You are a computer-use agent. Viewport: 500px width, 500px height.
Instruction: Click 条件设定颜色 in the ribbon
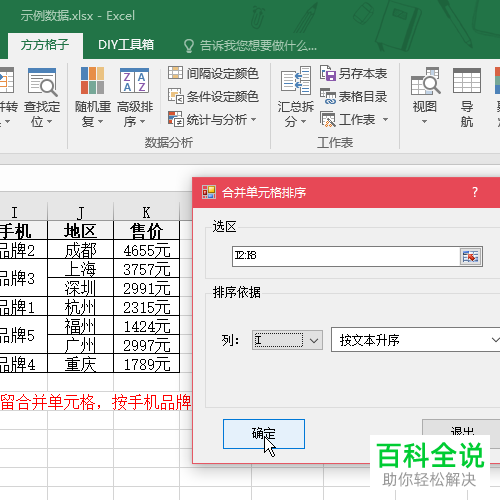pos(213,96)
